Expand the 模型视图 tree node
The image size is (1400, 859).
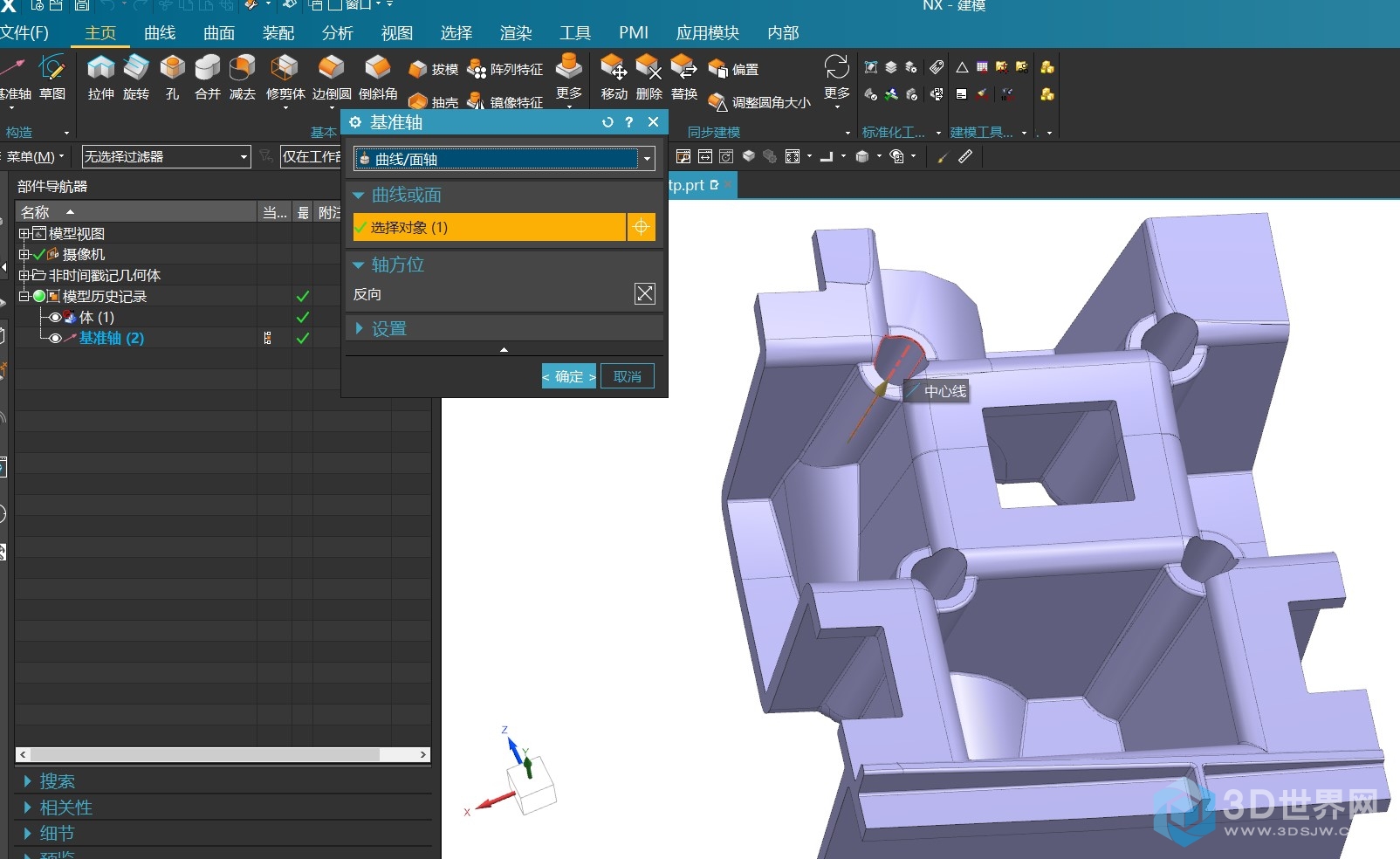tap(24, 233)
